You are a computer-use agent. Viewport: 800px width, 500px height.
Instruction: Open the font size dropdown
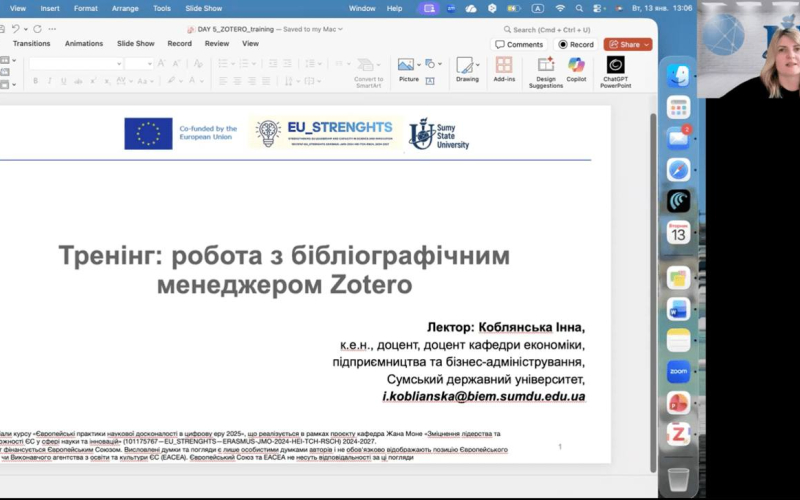pos(149,64)
